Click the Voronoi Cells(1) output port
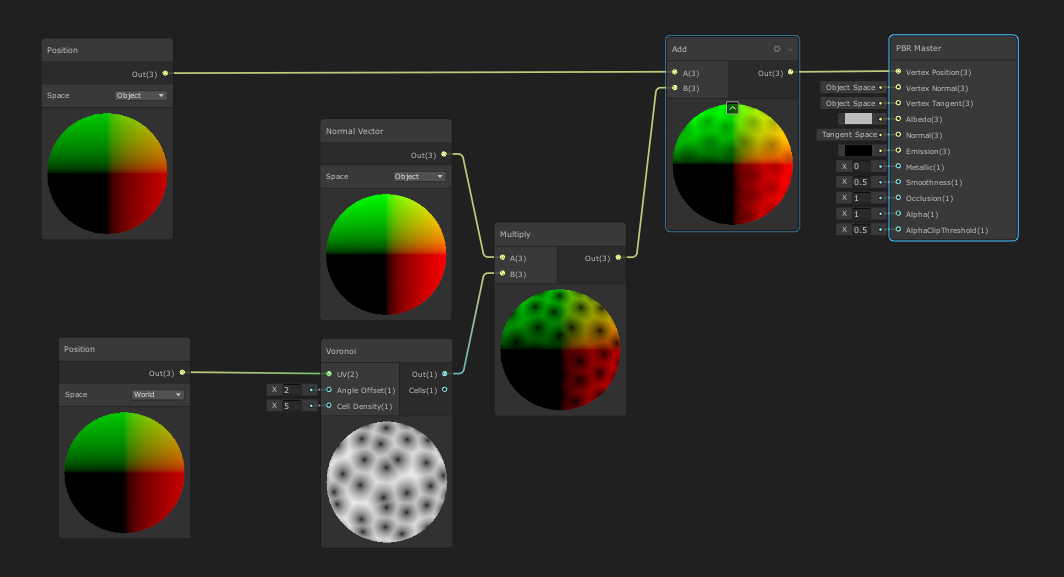This screenshot has height=577, width=1064. 445,390
